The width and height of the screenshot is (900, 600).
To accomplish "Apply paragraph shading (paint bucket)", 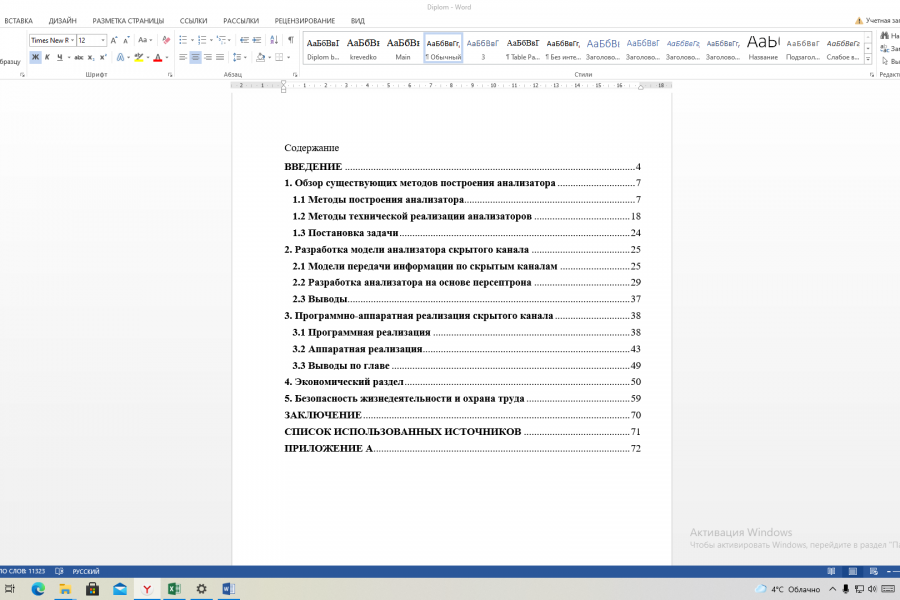I will coord(261,57).
